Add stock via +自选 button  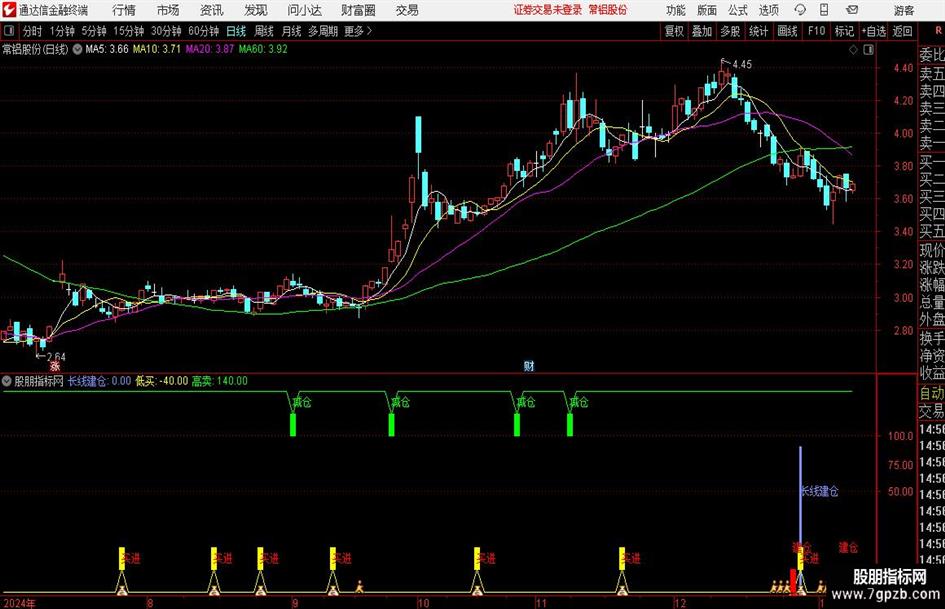873,31
